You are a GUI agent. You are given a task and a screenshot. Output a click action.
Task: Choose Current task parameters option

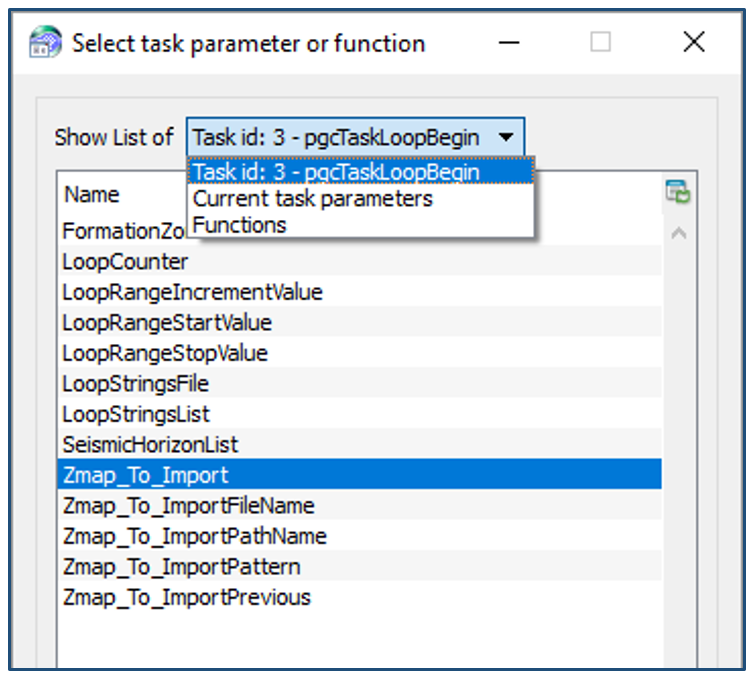point(312,199)
